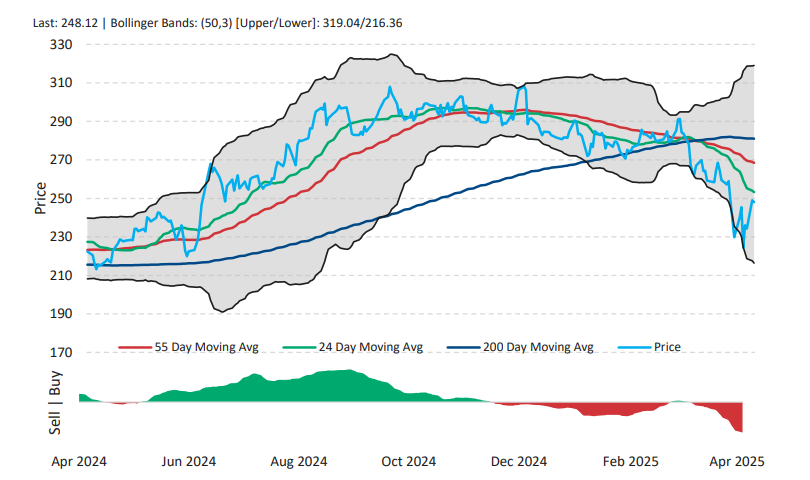
Task: Click the Aug 2024 x-axis label
Action: click(299, 461)
